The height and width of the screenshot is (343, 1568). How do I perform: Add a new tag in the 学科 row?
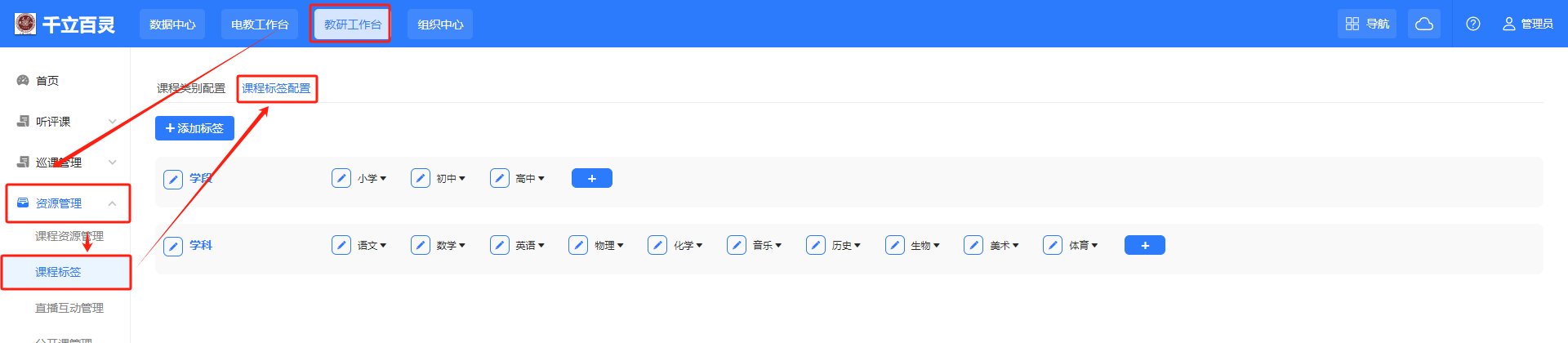pos(1145,245)
